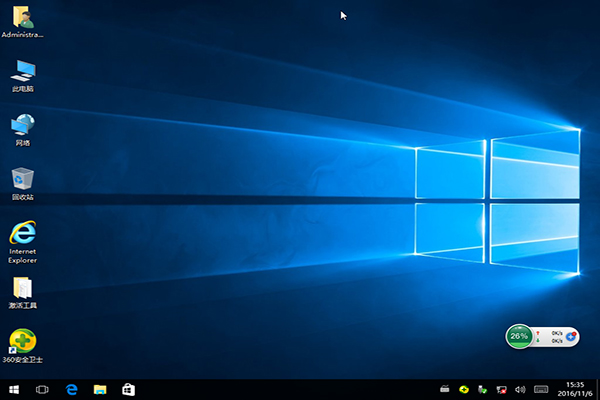Screen dimensions: 600x400
Task: Open File Explorer from the taskbar
Action: click(x=100, y=388)
